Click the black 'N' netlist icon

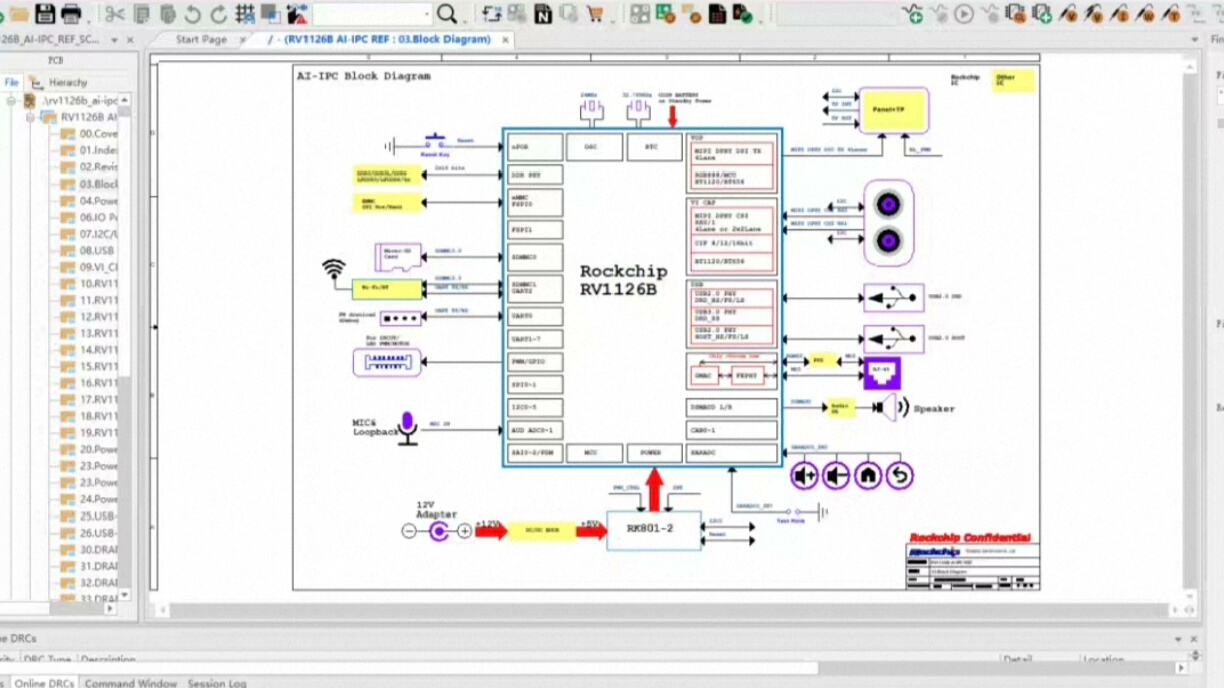543,14
